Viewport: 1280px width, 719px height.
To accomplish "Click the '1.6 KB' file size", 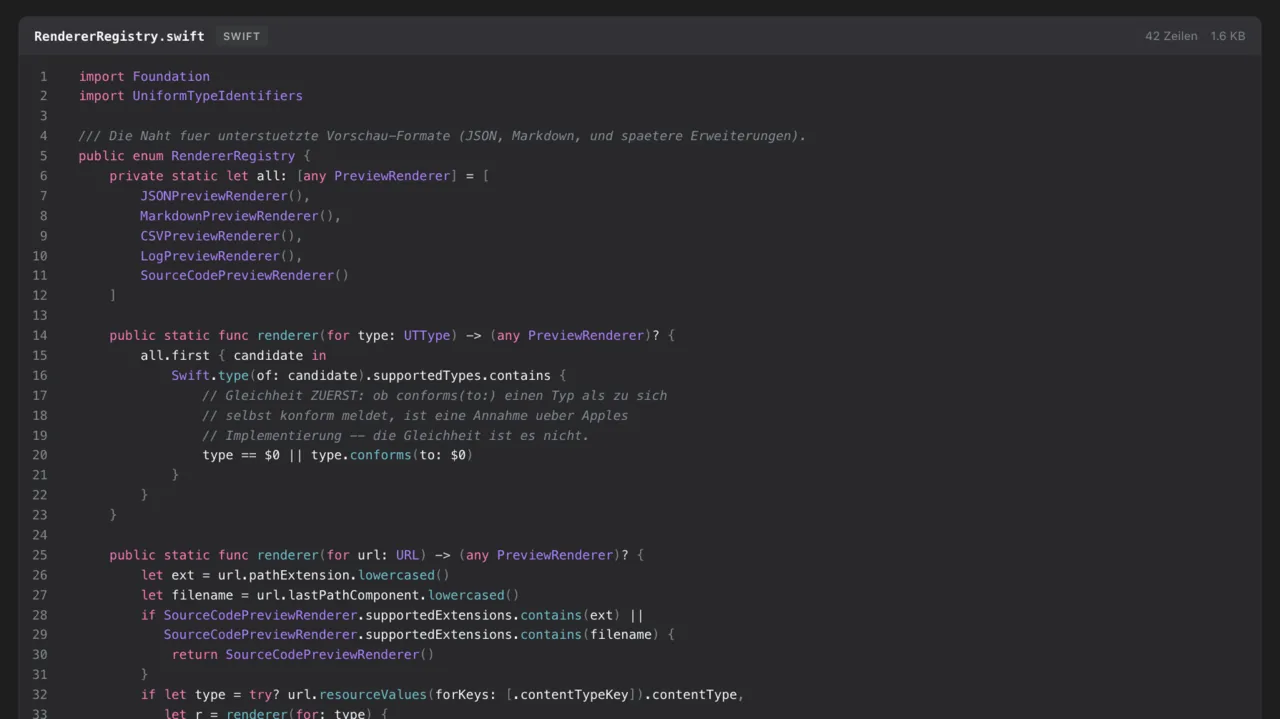I will [x=1228, y=36].
